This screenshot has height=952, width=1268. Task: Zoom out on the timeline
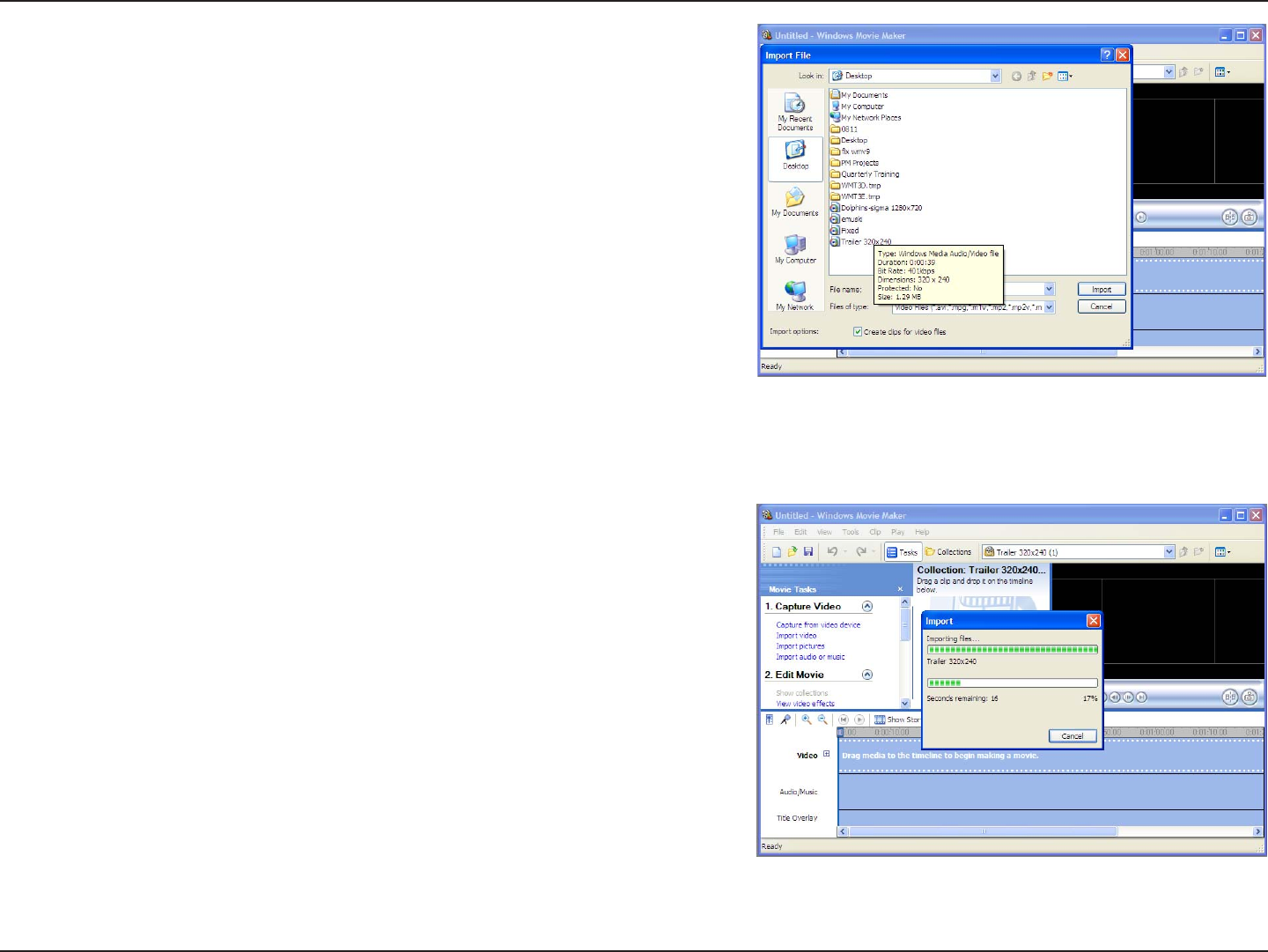(822, 720)
